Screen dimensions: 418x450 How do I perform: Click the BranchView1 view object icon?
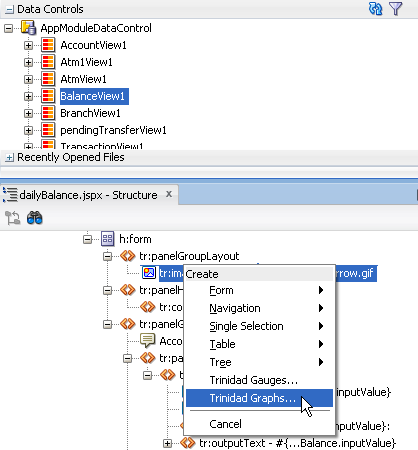(x=48, y=113)
